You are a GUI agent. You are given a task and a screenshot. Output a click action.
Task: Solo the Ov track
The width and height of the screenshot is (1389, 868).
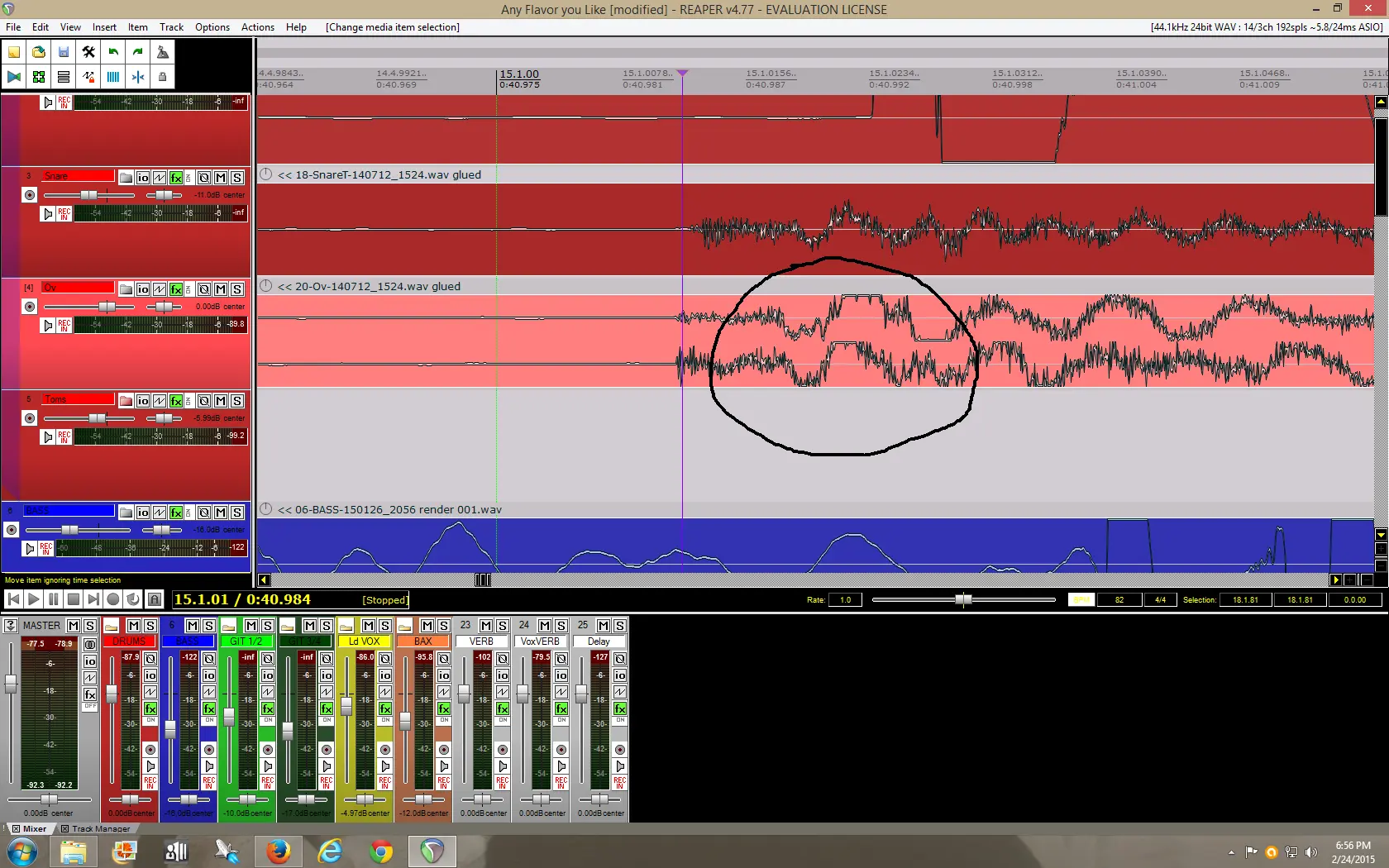(x=237, y=289)
